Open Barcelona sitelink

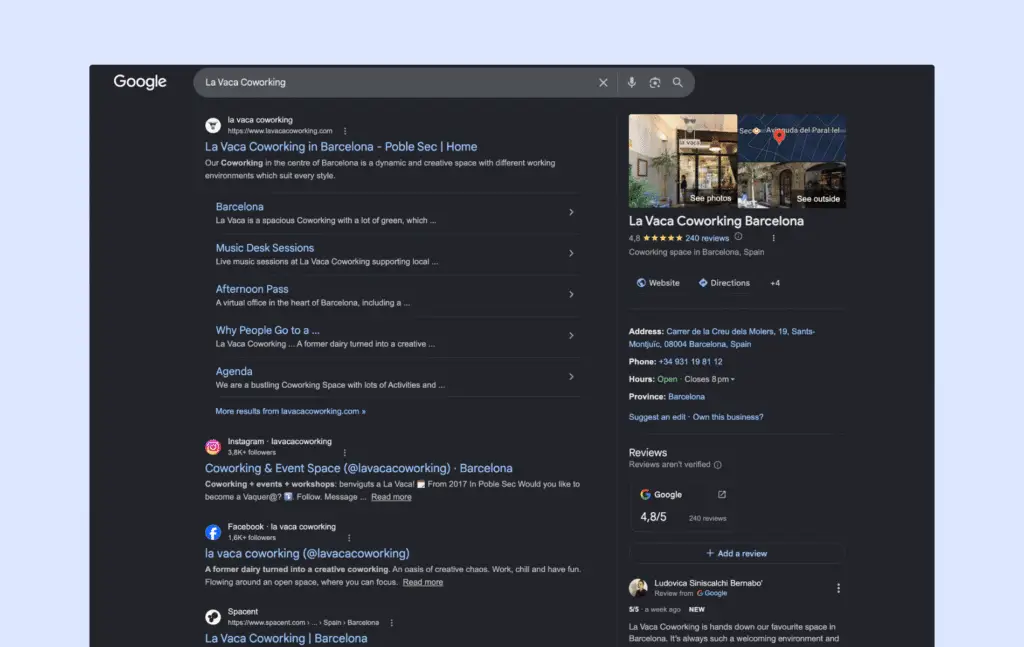point(240,206)
